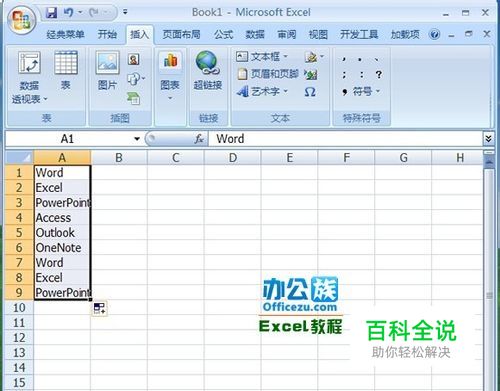Switch to the 加载项 tab
500x391 pixels.
[x=405, y=34]
